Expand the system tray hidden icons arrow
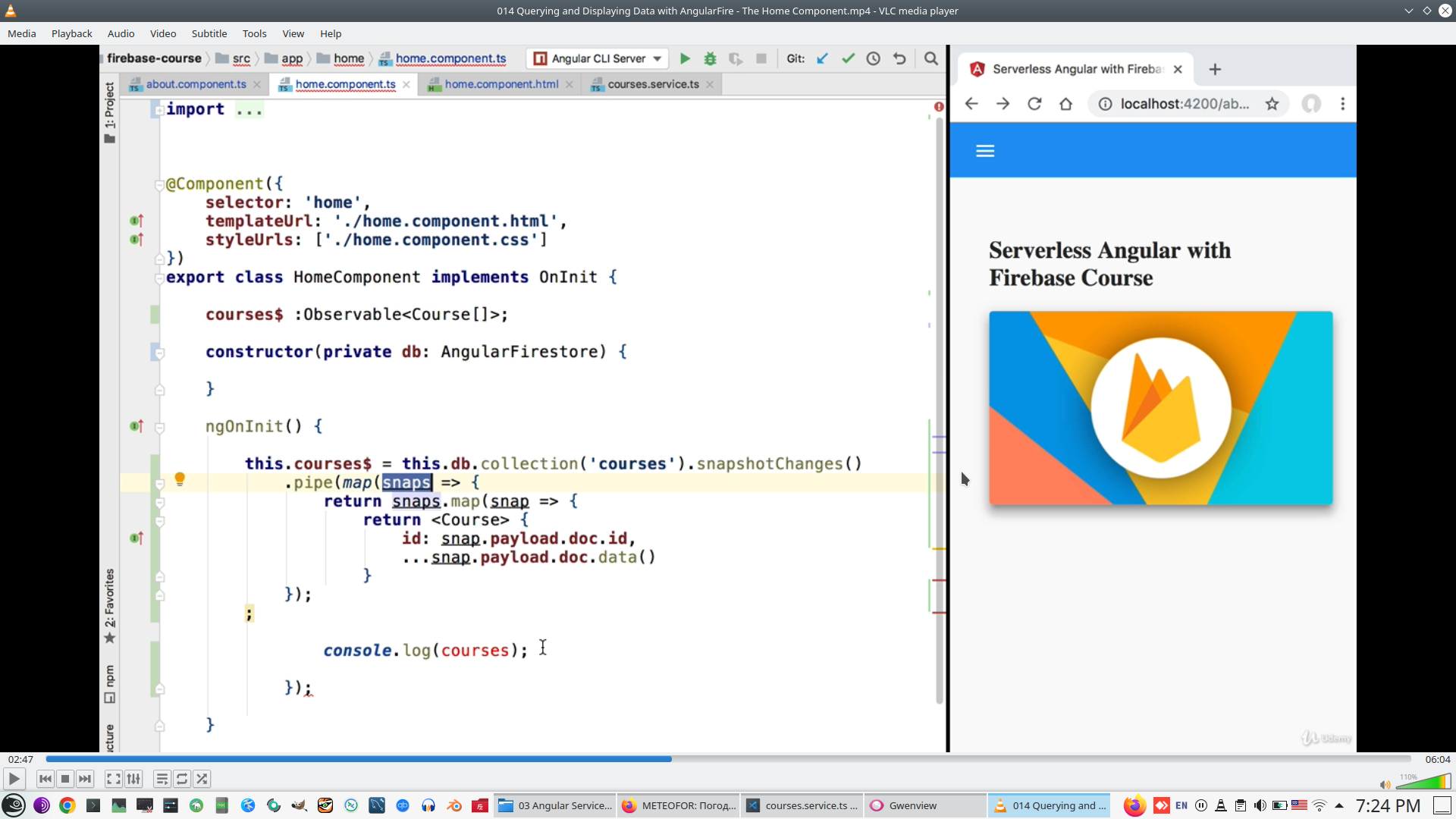Screen dimensions: 1456x819 (x=1339, y=805)
